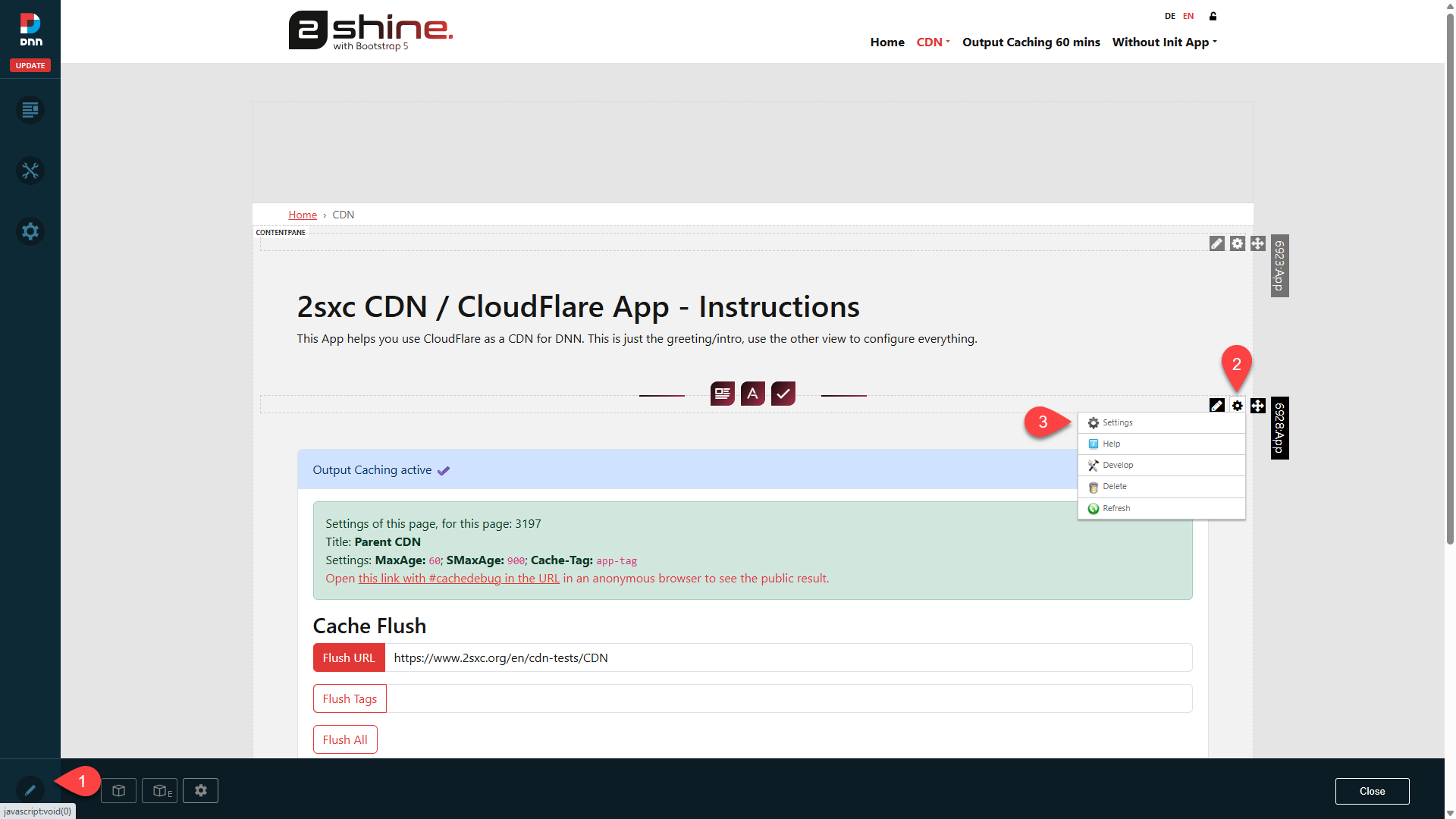Click the lock login icon at top
This screenshot has width=1456, height=819.
[1213, 16]
